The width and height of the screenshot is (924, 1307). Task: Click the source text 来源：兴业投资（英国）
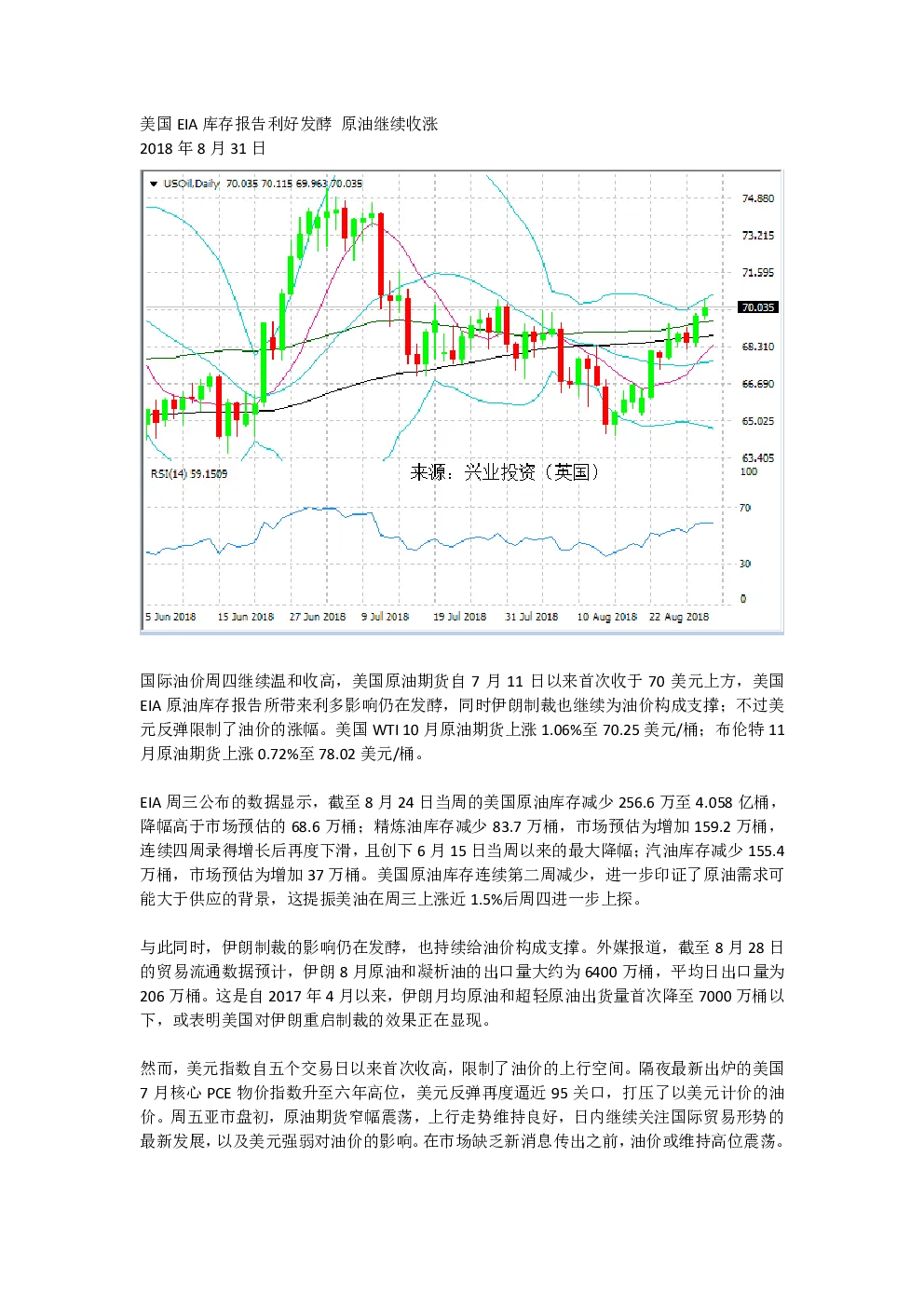[505, 472]
